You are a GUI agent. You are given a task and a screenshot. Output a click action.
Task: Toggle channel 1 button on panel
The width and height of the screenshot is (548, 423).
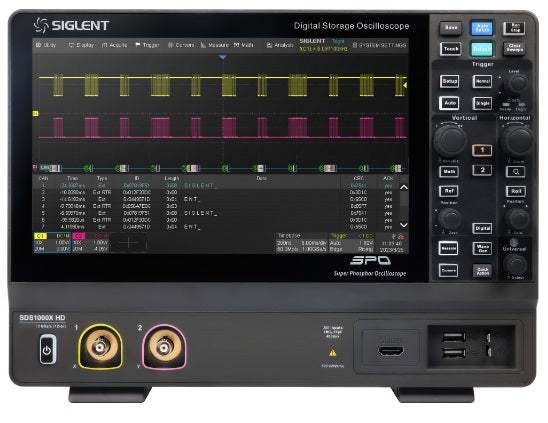tap(482, 150)
